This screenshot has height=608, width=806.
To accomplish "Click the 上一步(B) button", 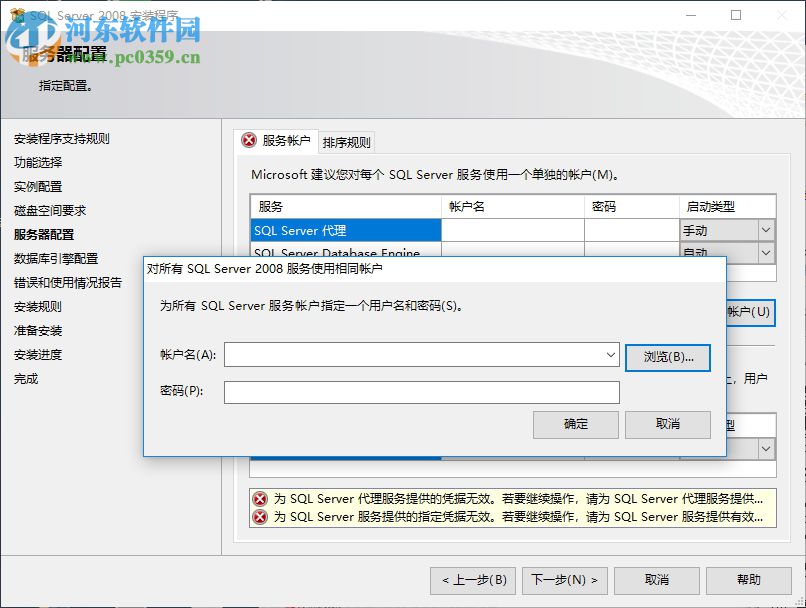I will click(472, 580).
